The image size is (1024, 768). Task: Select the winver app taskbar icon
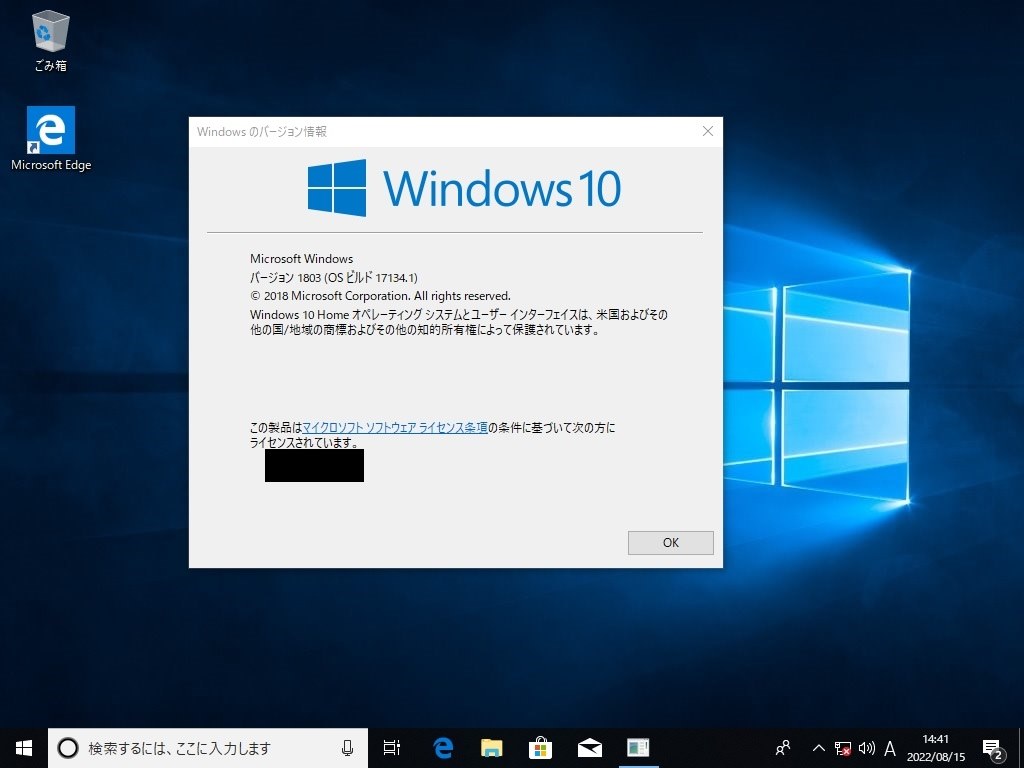pyautogui.click(x=638, y=748)
